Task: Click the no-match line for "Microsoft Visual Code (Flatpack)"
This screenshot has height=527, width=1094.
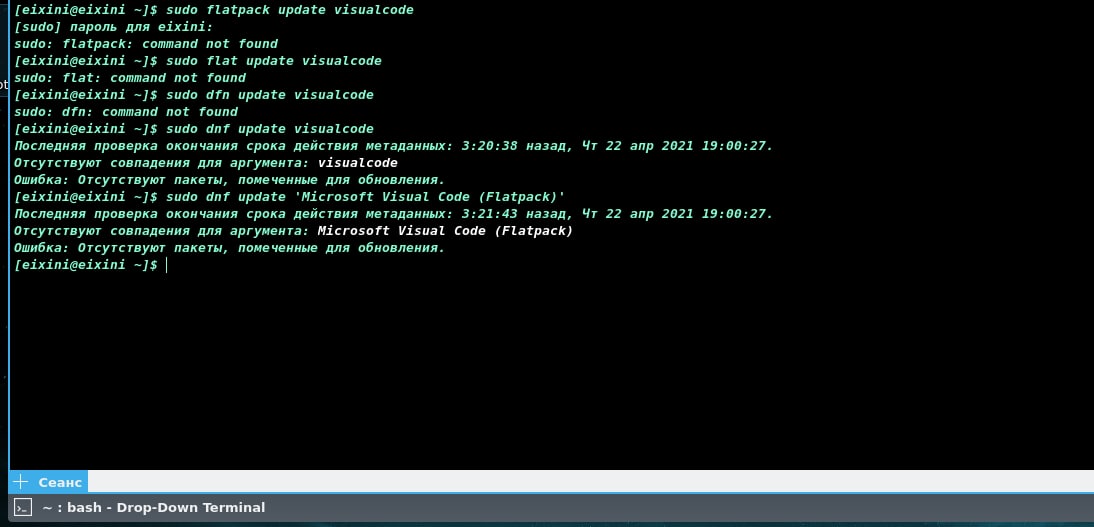Action: tap(293, 230)
